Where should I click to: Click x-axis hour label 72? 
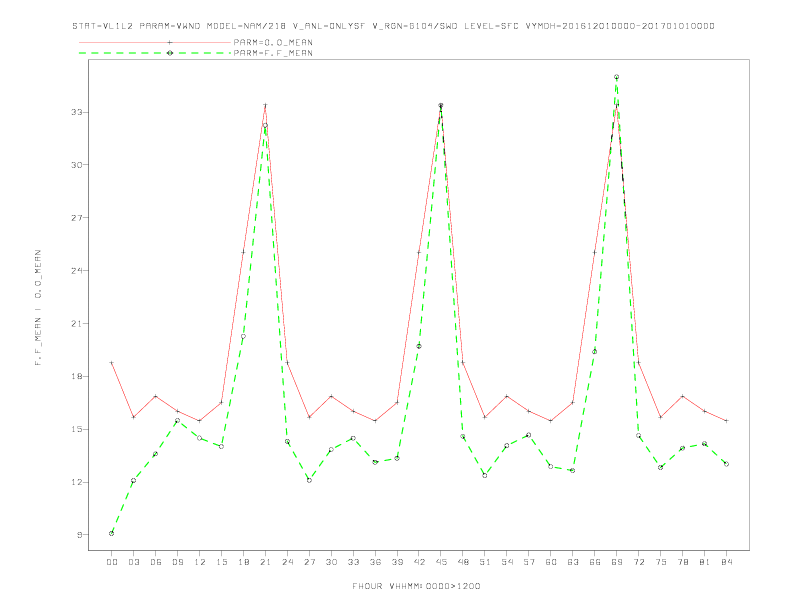[638, 562]
